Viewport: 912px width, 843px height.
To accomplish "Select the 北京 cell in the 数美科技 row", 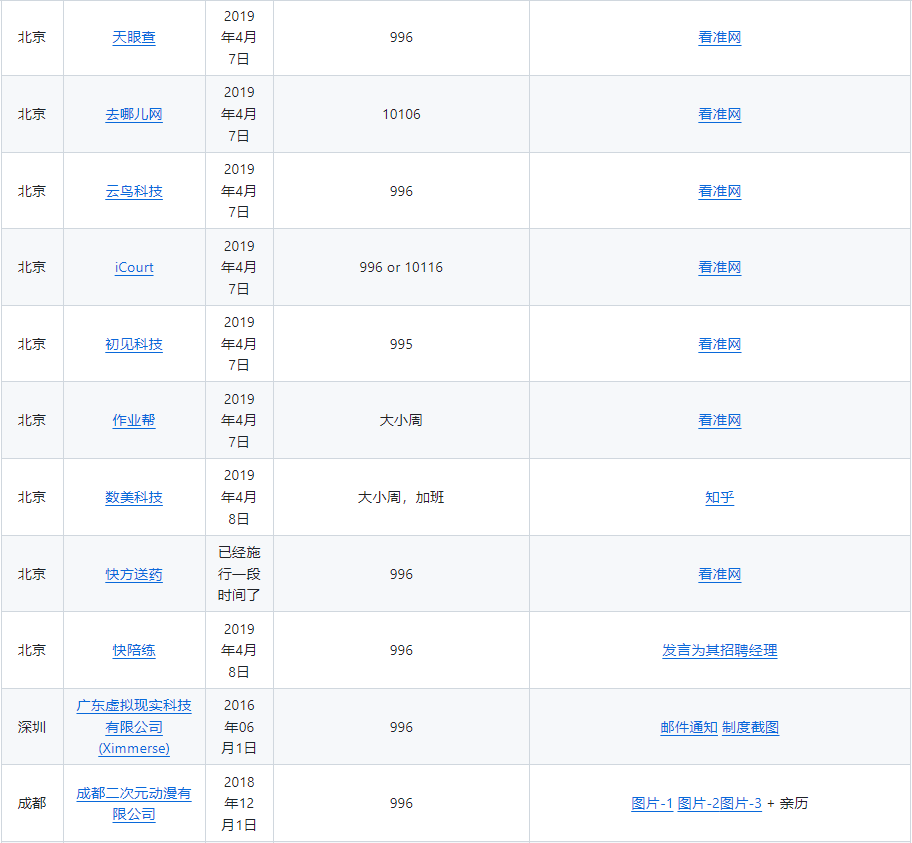I will (32, 497).
